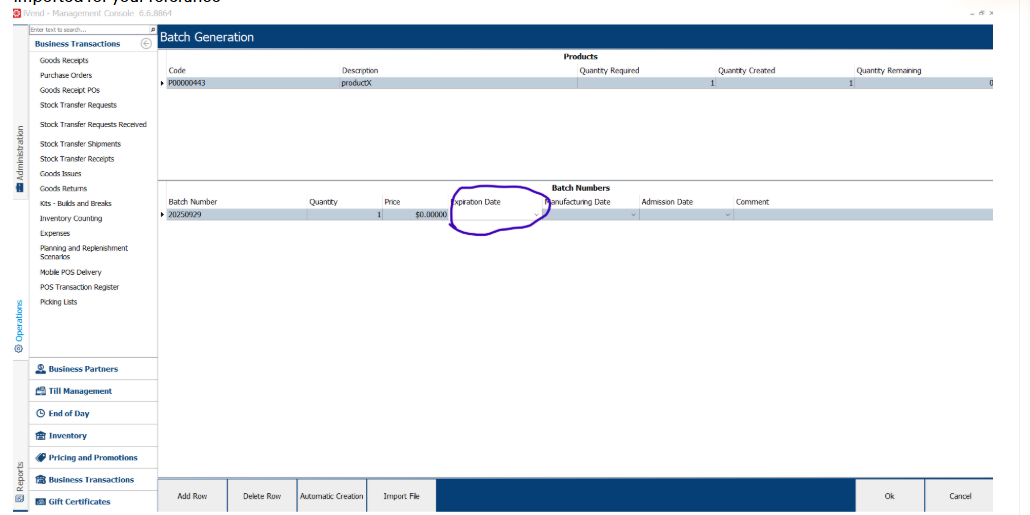Open the Operations vertical tab
This screenshot has height=515, width=1030.
(20, 326)
